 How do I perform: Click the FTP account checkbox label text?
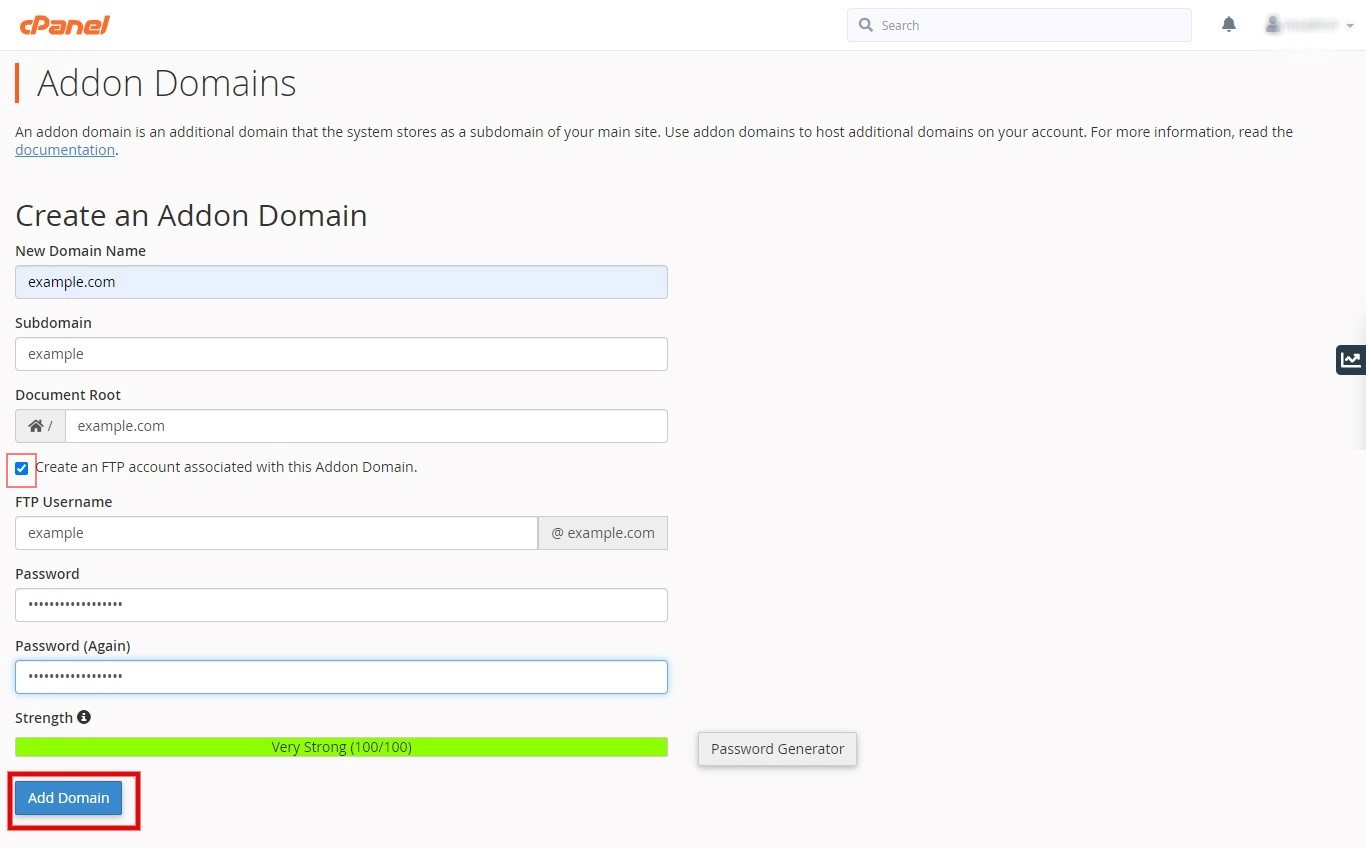tap(226, 467)
